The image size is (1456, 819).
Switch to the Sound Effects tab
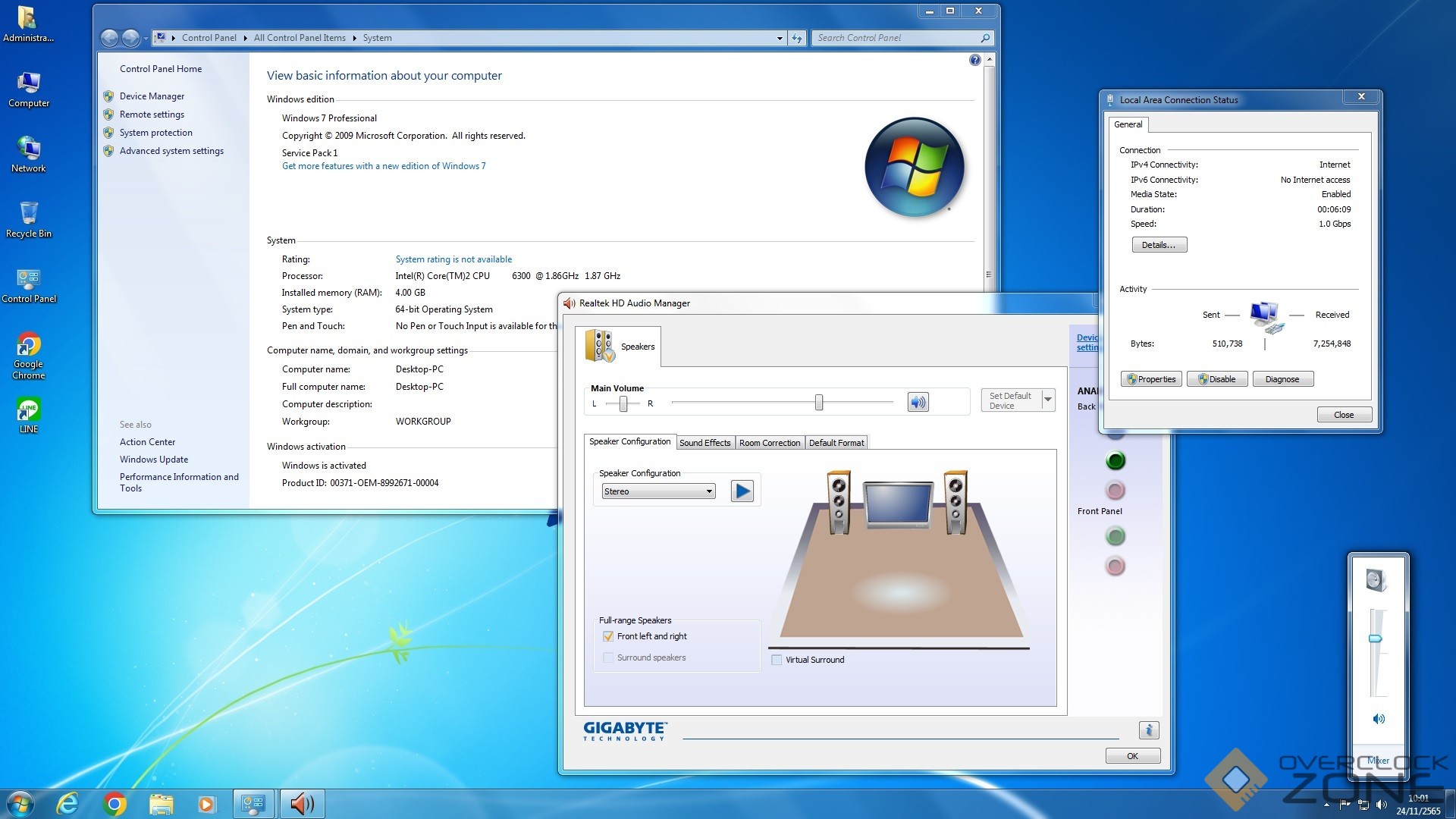(704, 443)
